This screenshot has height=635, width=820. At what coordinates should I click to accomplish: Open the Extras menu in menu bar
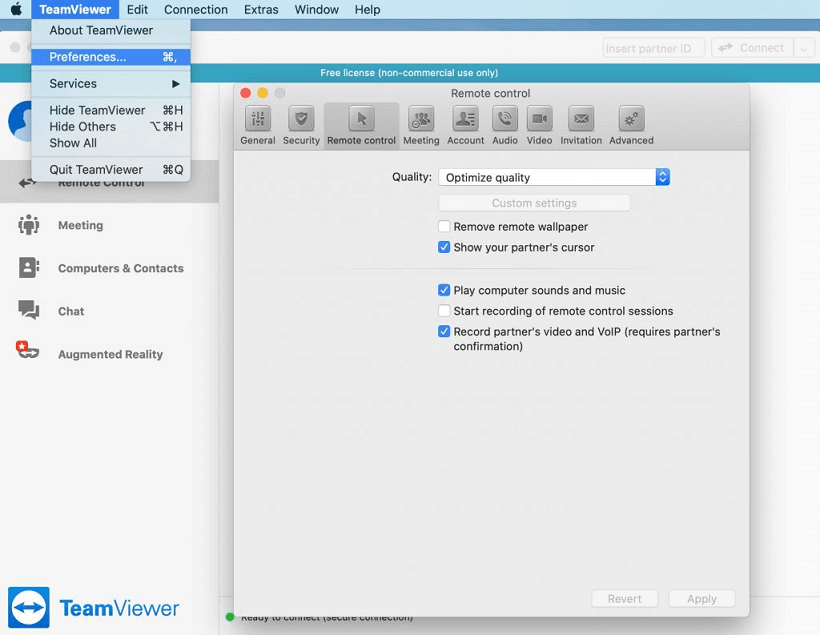[x=261, y=9]
